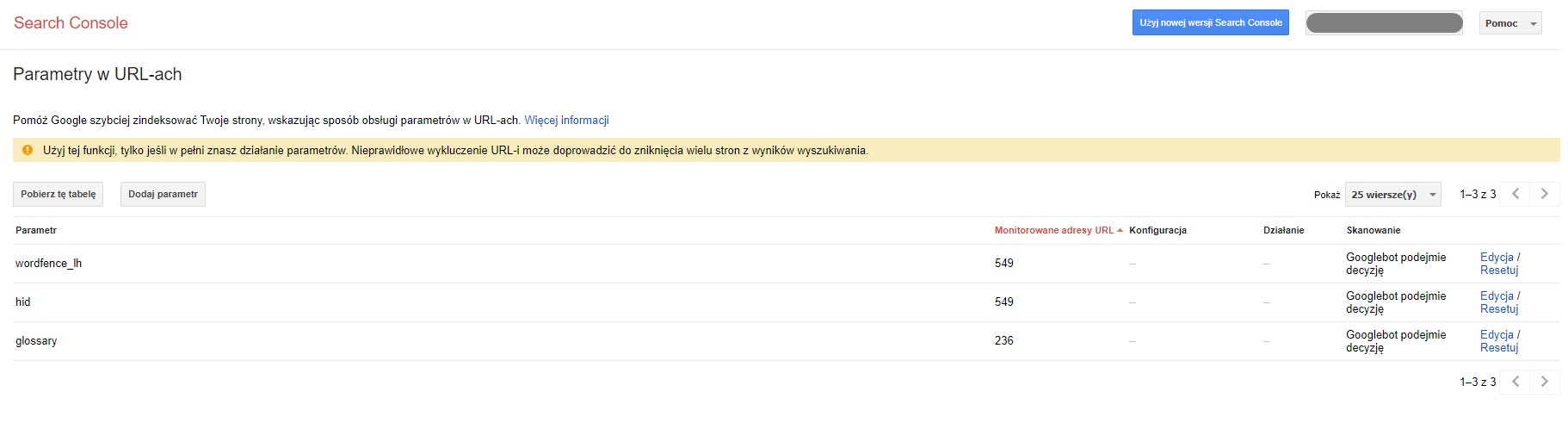Click the Skanowanie column header
1568x423 pixels.
pyautogui.click(x=1374, y=230)
